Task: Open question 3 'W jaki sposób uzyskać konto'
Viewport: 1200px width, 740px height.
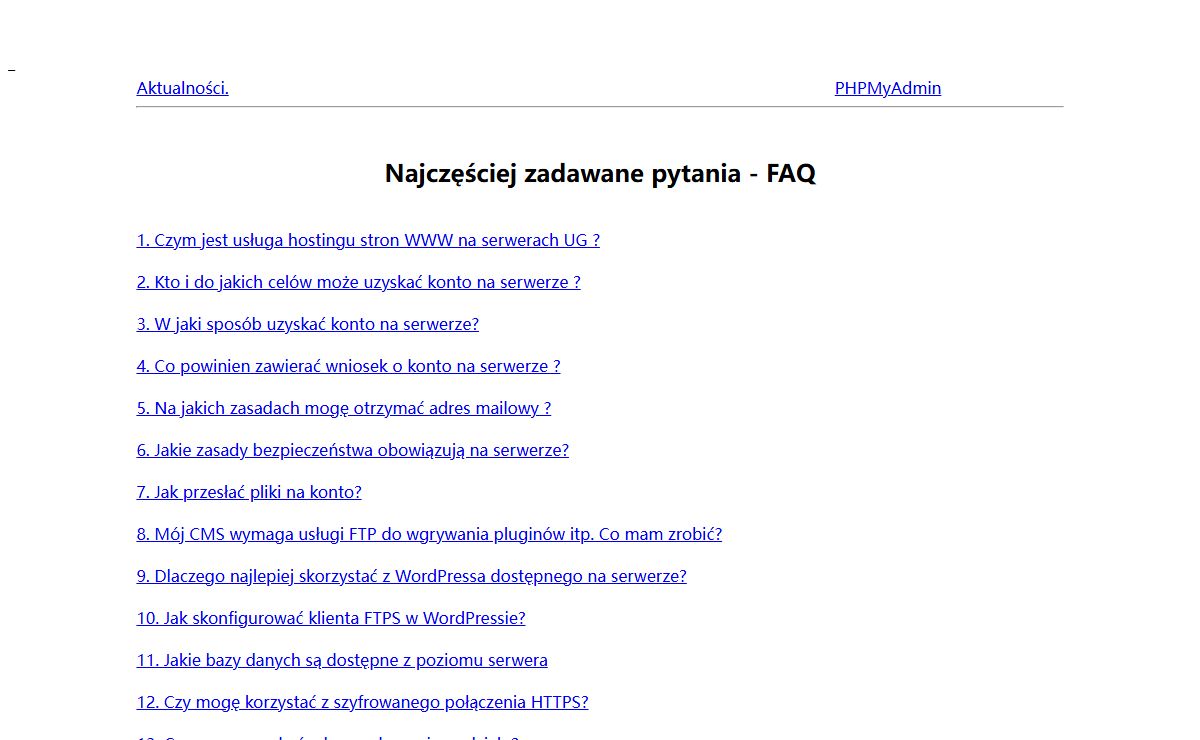Action: click(308, 324)
